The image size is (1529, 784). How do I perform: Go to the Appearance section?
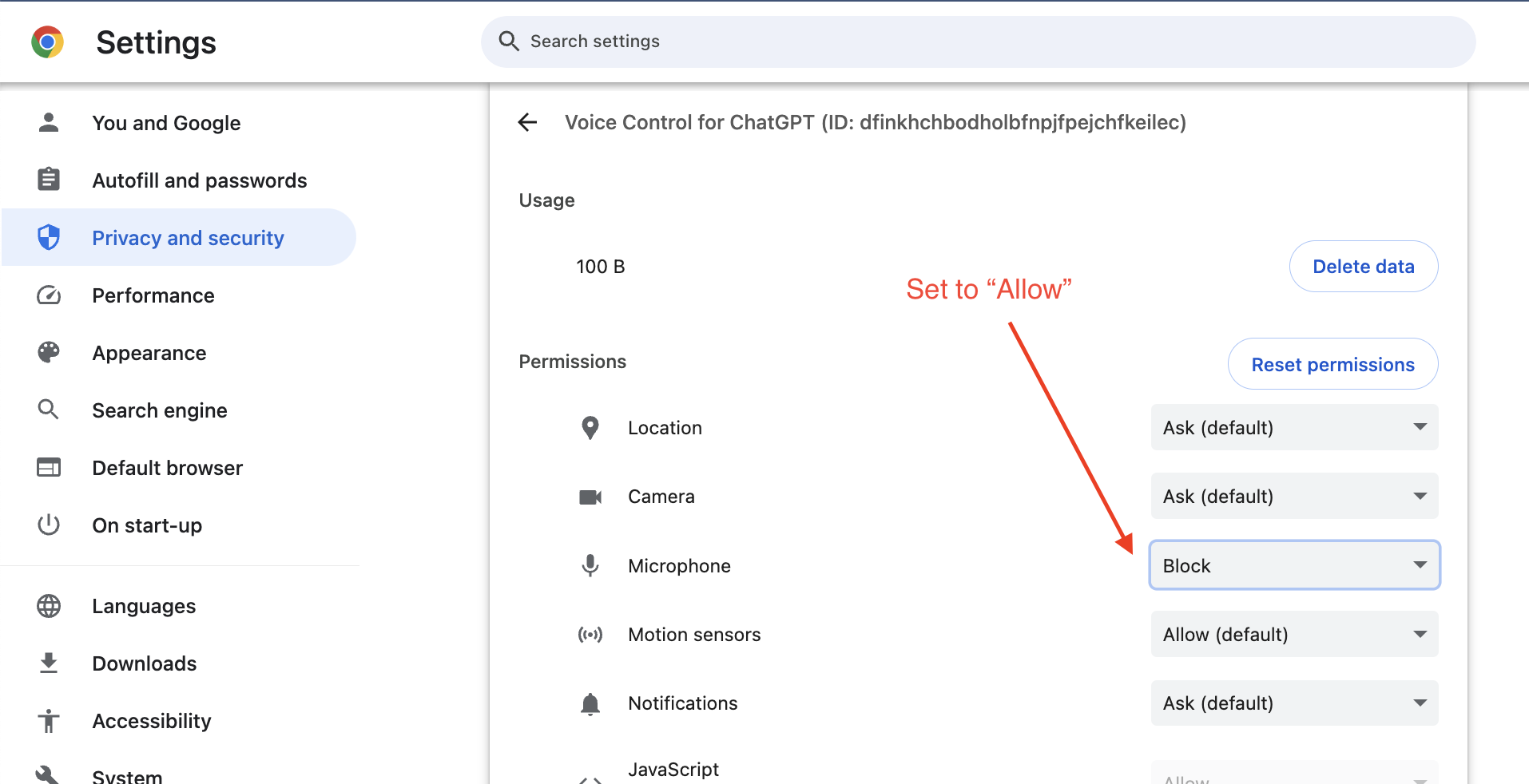click(149, 353)
